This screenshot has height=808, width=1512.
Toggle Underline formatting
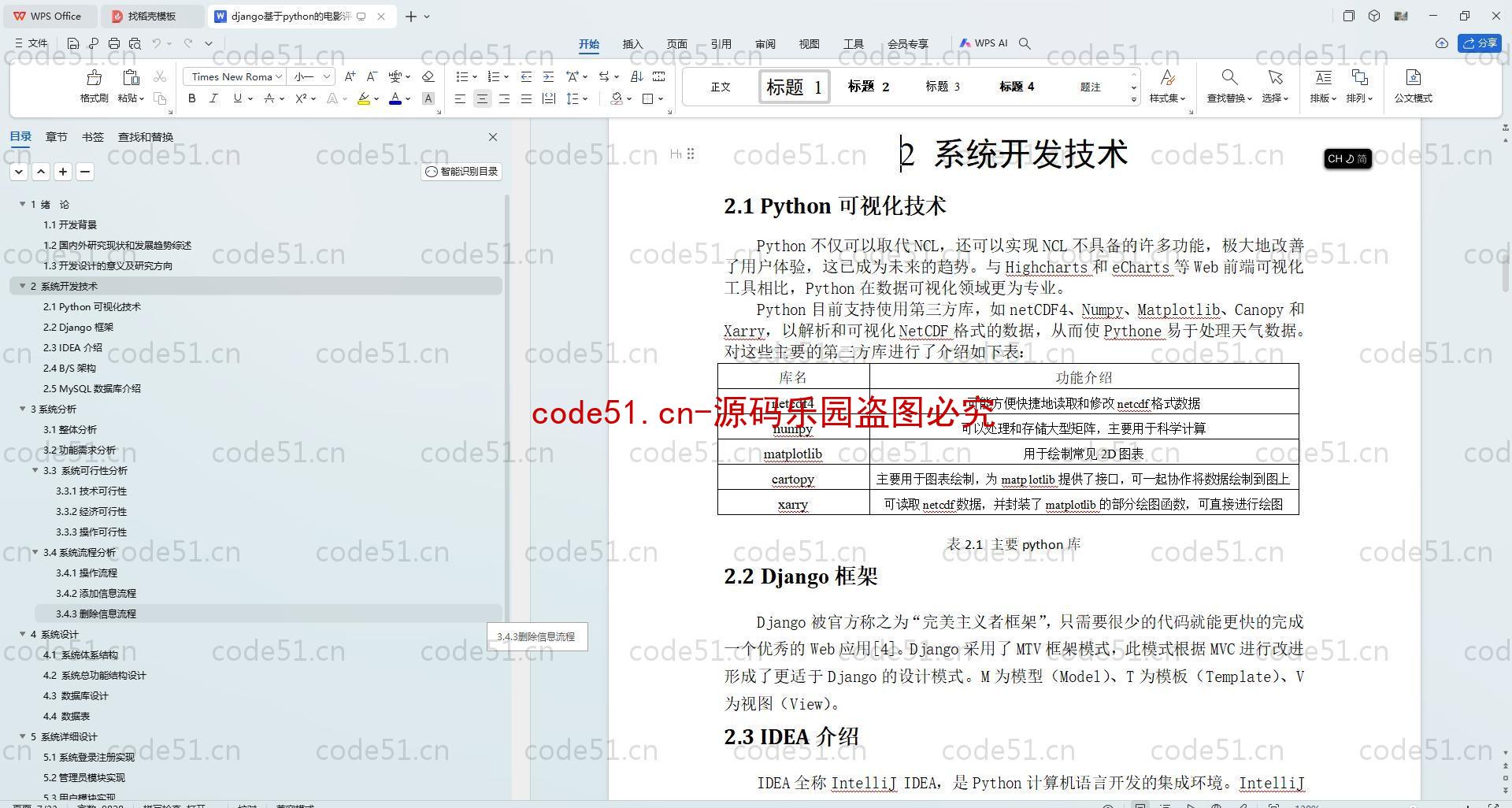(237, 98)
